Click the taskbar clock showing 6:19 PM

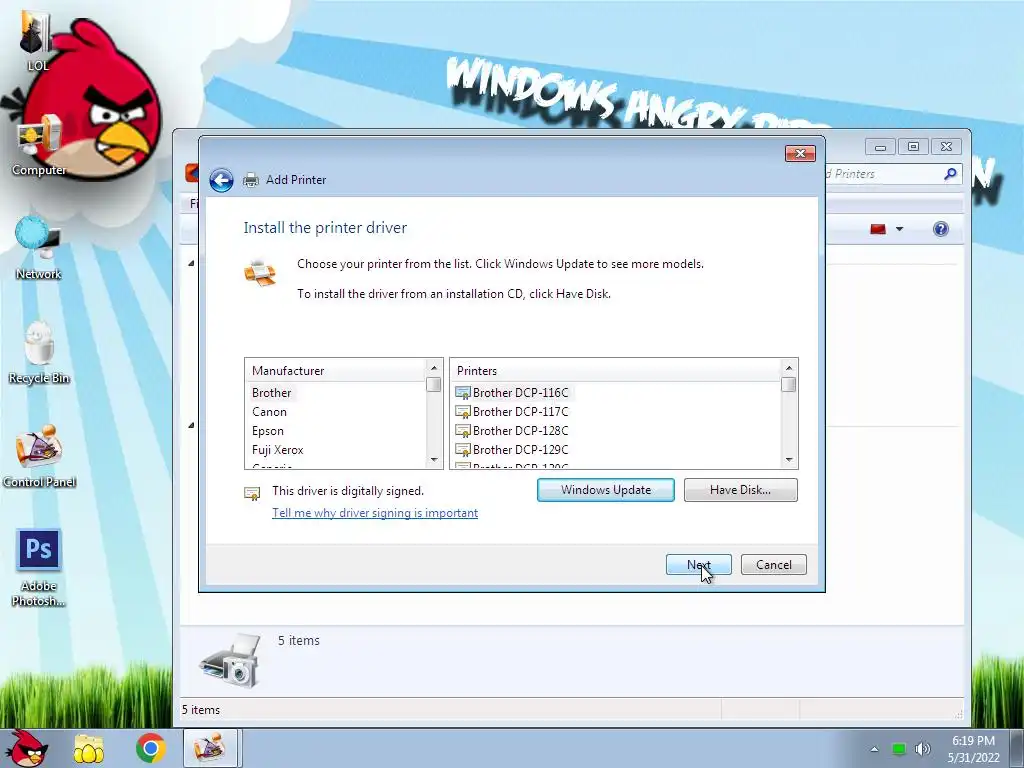pyautogui.click(x=974, y=749)
